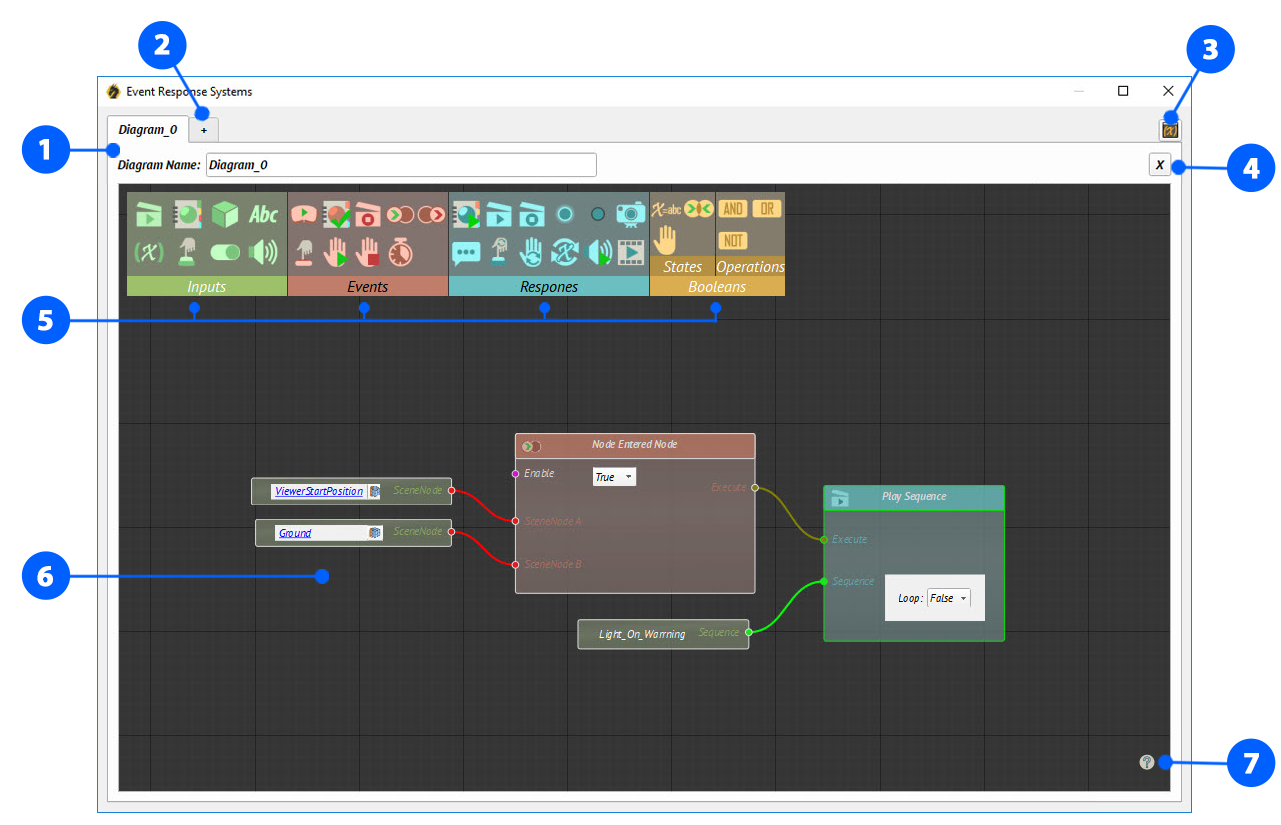Viewport: 1281px width, 825px height.
Task: Click the Execute input port on Play Sequence
Action: [x=824, y=540]
